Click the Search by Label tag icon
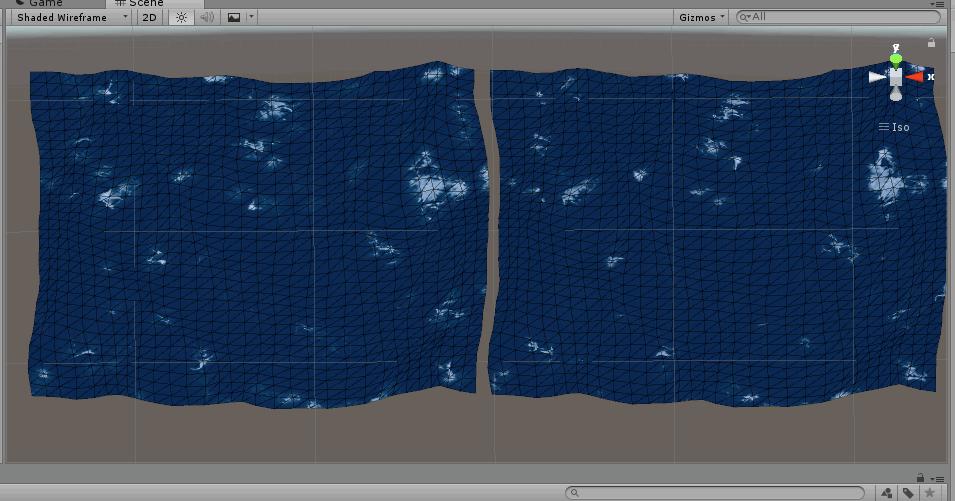The height and width of the screenshot is (501, 955). (x=908, y=493)
